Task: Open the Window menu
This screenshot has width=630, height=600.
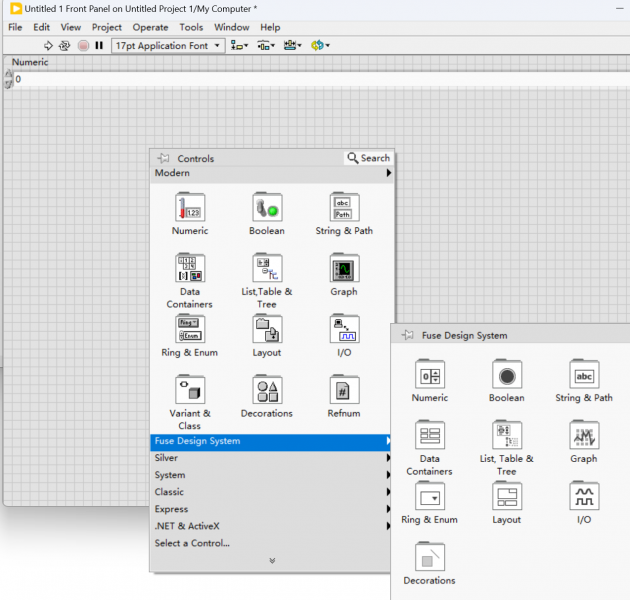Action: (231, 27)
